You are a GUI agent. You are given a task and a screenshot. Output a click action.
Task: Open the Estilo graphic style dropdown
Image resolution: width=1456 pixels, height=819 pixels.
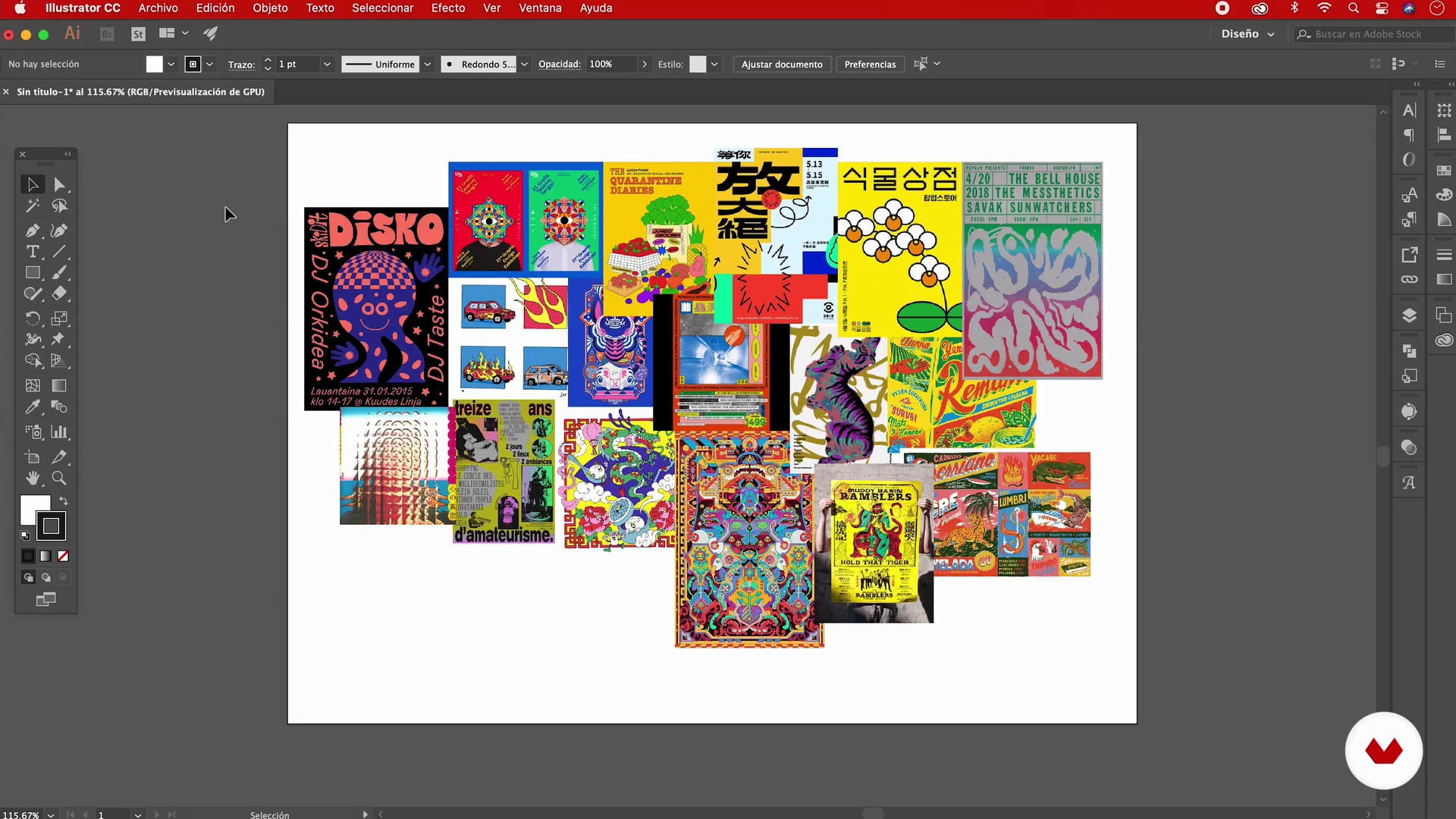[714, 64]
